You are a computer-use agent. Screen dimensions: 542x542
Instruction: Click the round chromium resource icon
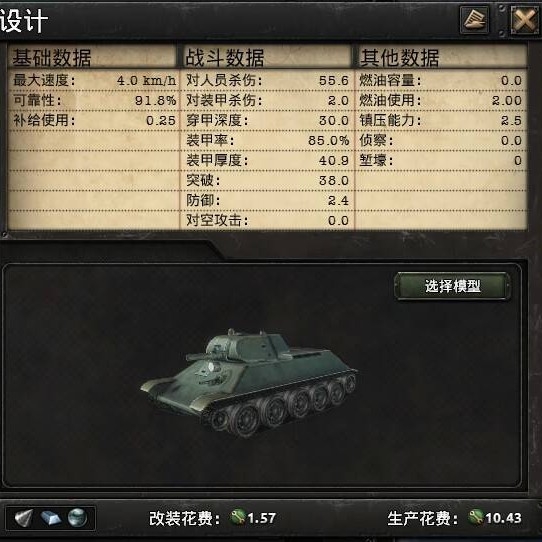click(x=77, y=517)
